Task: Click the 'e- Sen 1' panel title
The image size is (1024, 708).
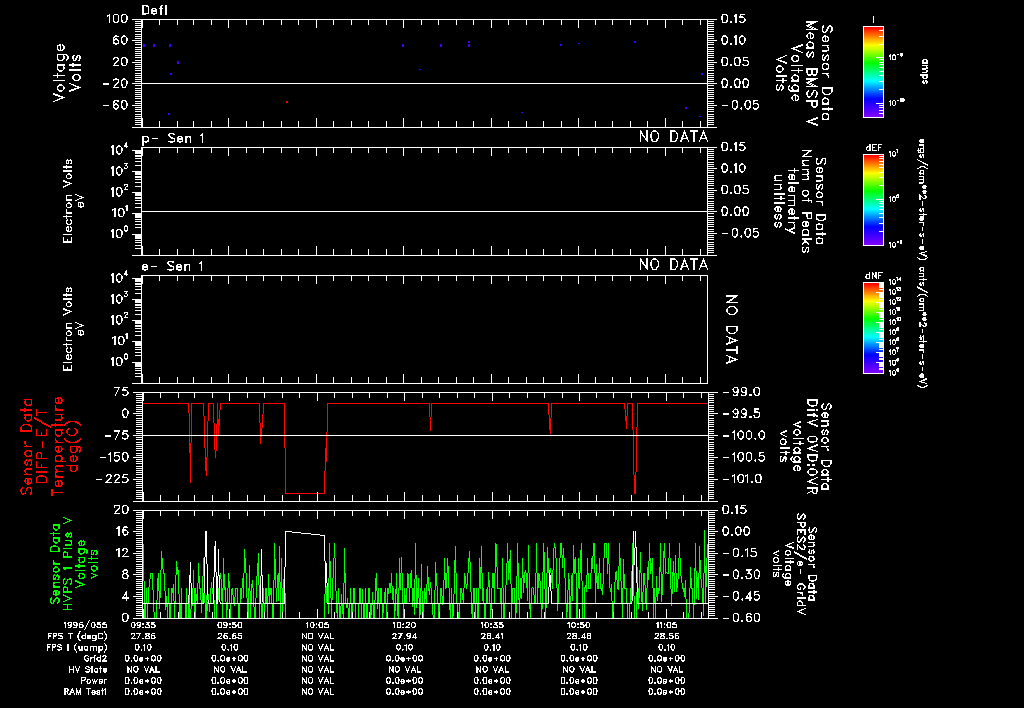Action: pyautogui.click(x=173, y=265)
